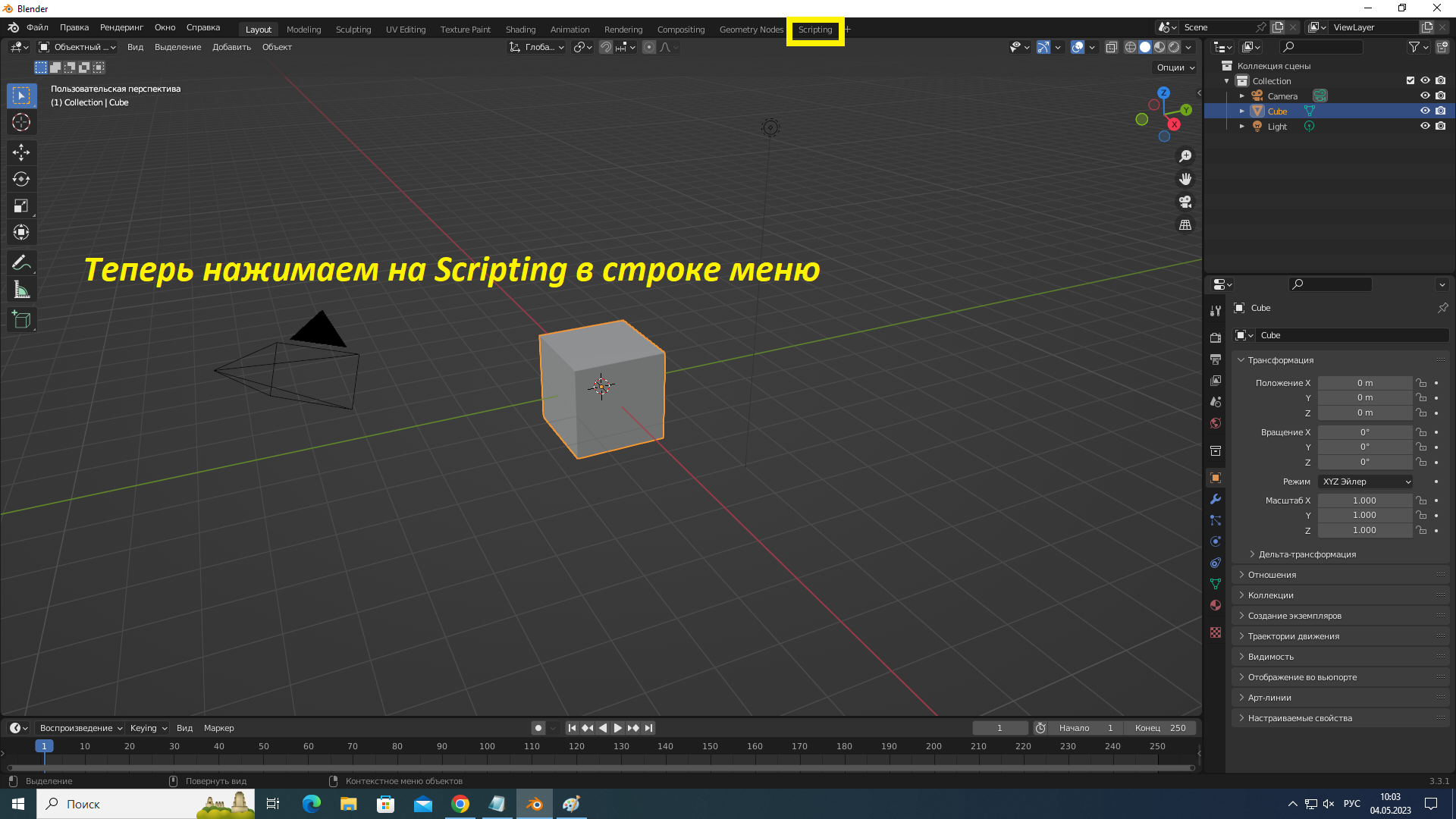Open the Keying dropdown in timeline

pos(148,728)
